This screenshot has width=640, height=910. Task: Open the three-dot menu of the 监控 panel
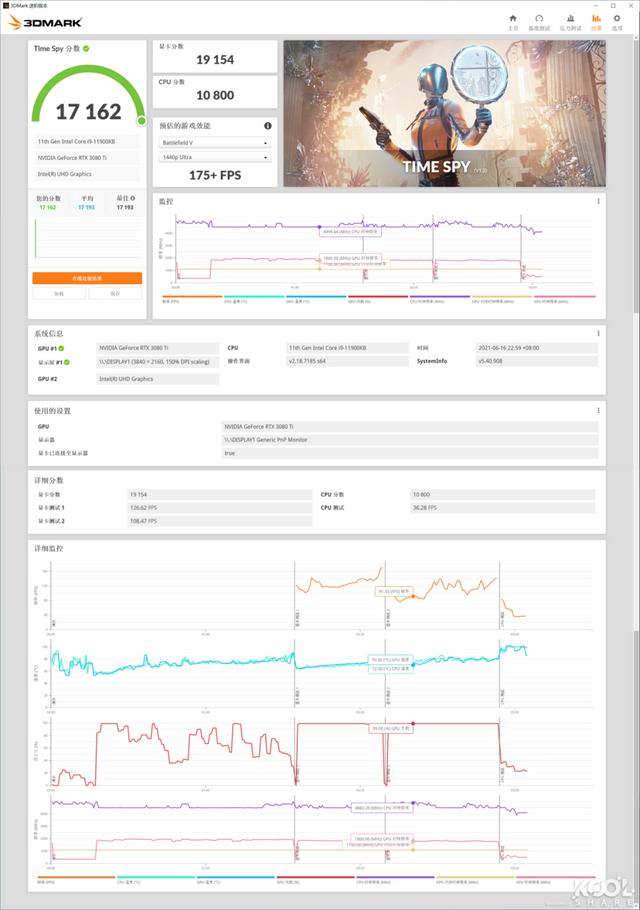tap(598, 201)
